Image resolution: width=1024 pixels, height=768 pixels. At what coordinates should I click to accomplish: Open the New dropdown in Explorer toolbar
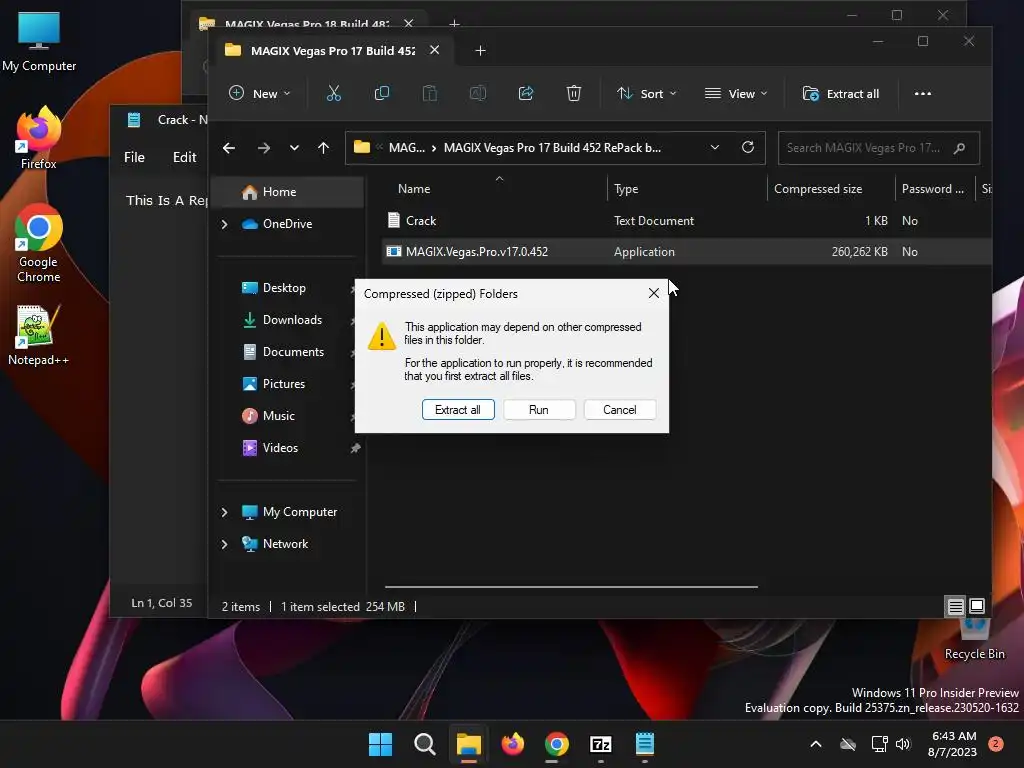(259, 93)
